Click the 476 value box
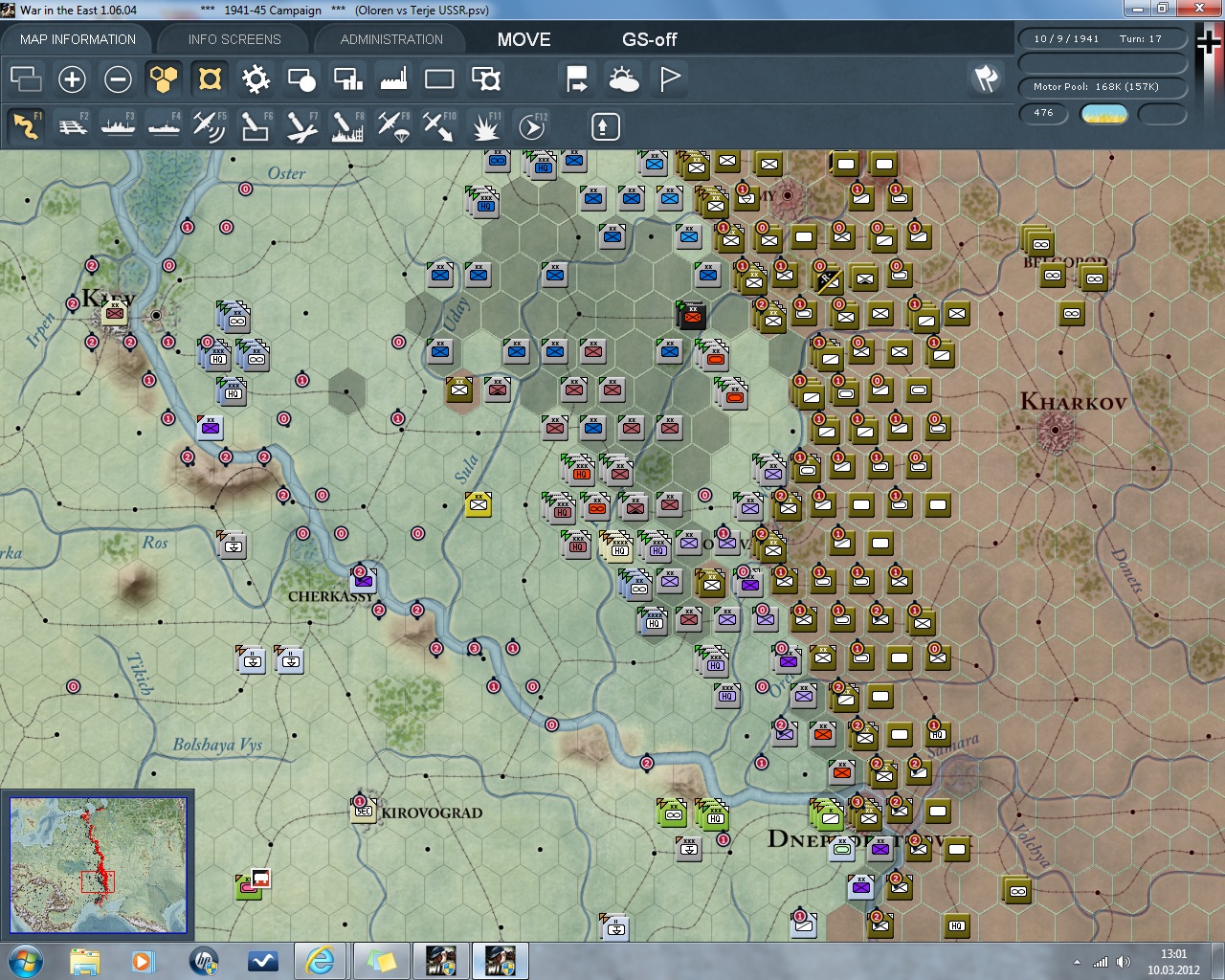The width and height of the screenshot is (1225, 980). pos(1044,113)
